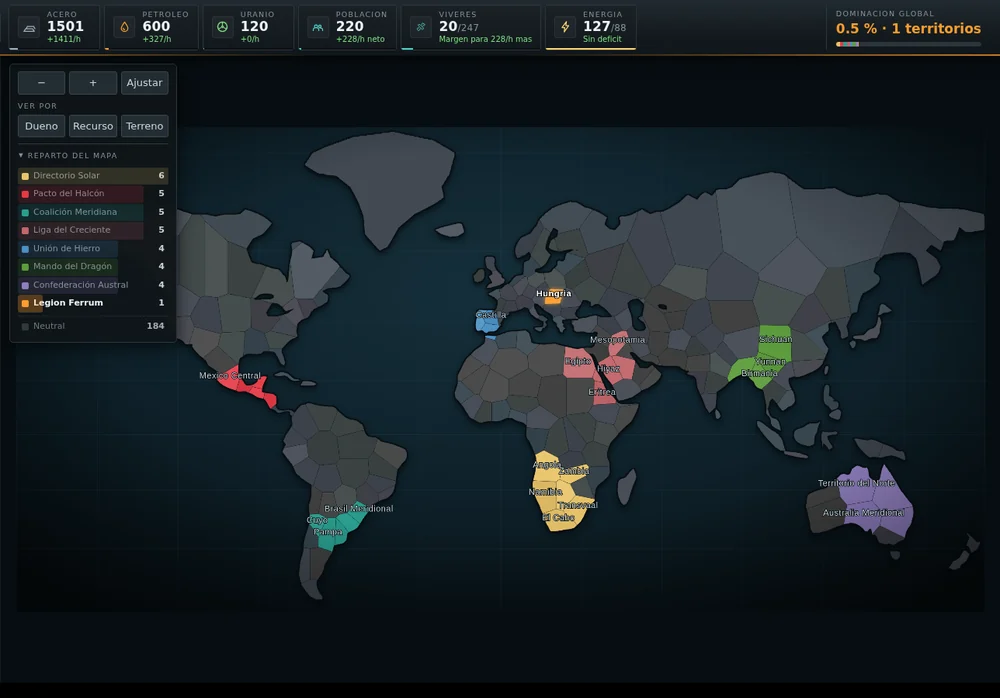
Task: Click the Hungria territory on map
Action: pyautogui.click(x=553, y=296)
